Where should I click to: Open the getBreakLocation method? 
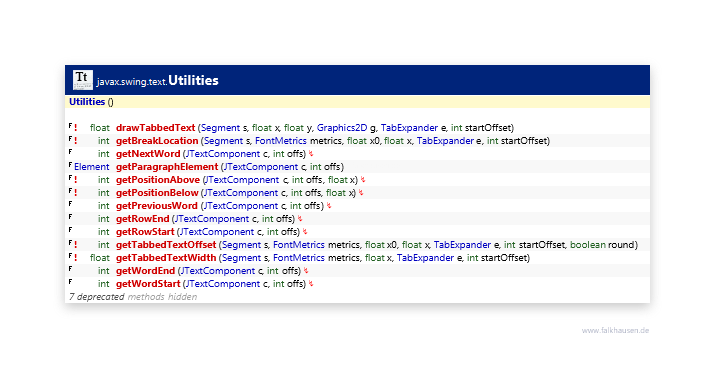coord(157,141)
